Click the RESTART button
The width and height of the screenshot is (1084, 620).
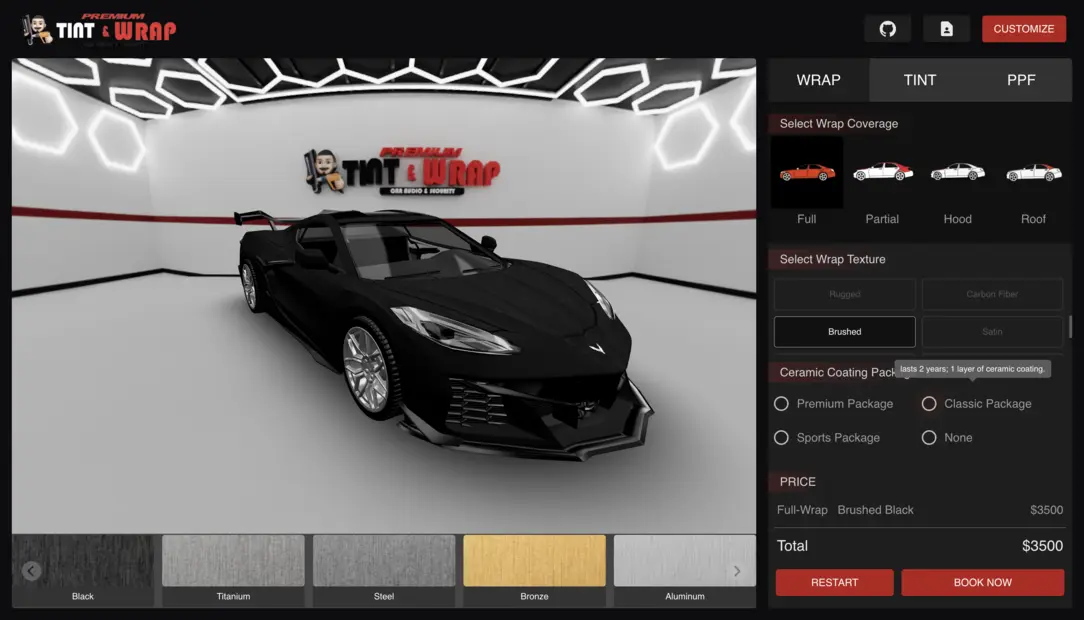pos(834,582)
